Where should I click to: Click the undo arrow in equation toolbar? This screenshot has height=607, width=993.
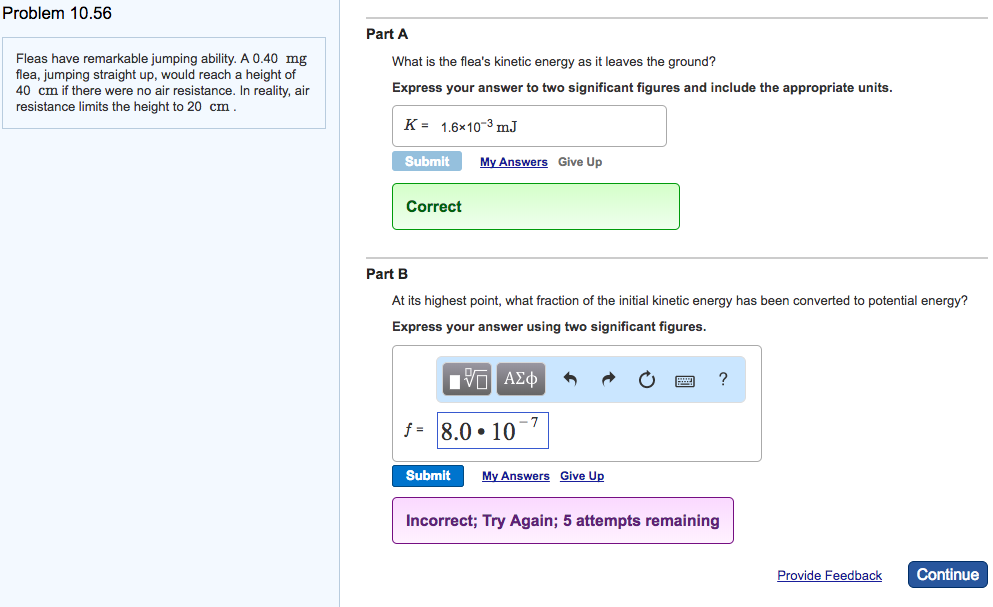pyautogui.click(x=569, y=379)
